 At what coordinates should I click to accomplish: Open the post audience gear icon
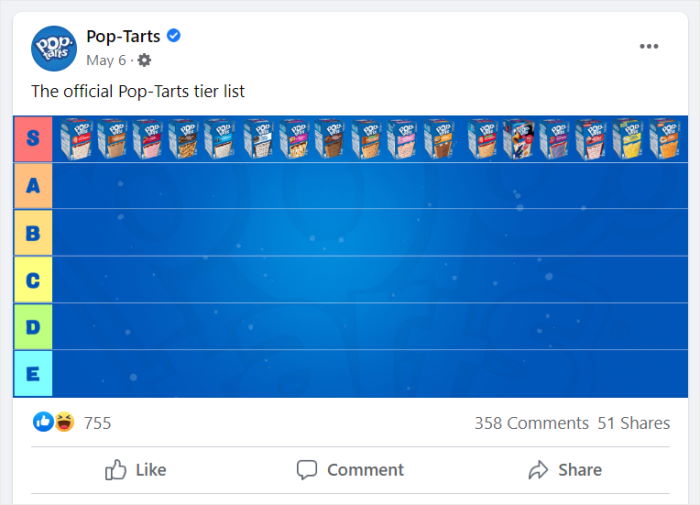(144, 60)
